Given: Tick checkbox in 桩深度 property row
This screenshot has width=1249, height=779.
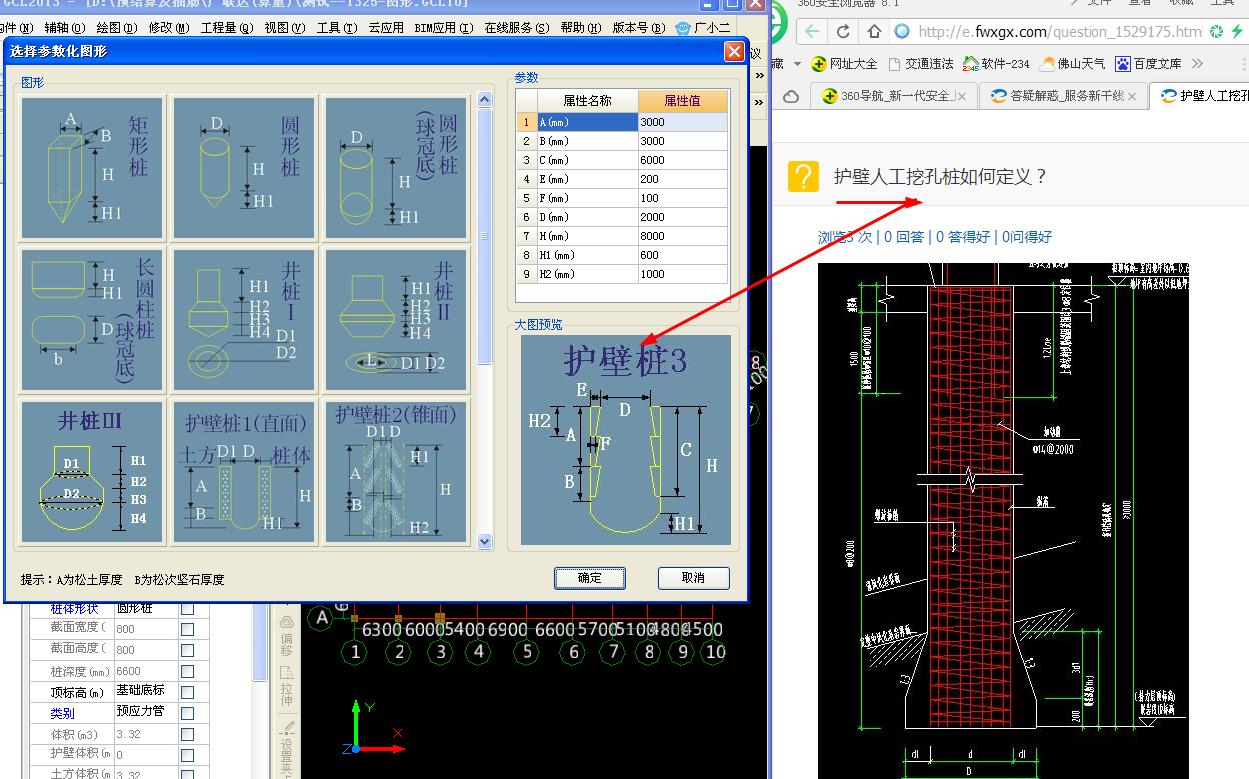Looking at the screenshot, I should pyautogui.click(x=187, y=671).
